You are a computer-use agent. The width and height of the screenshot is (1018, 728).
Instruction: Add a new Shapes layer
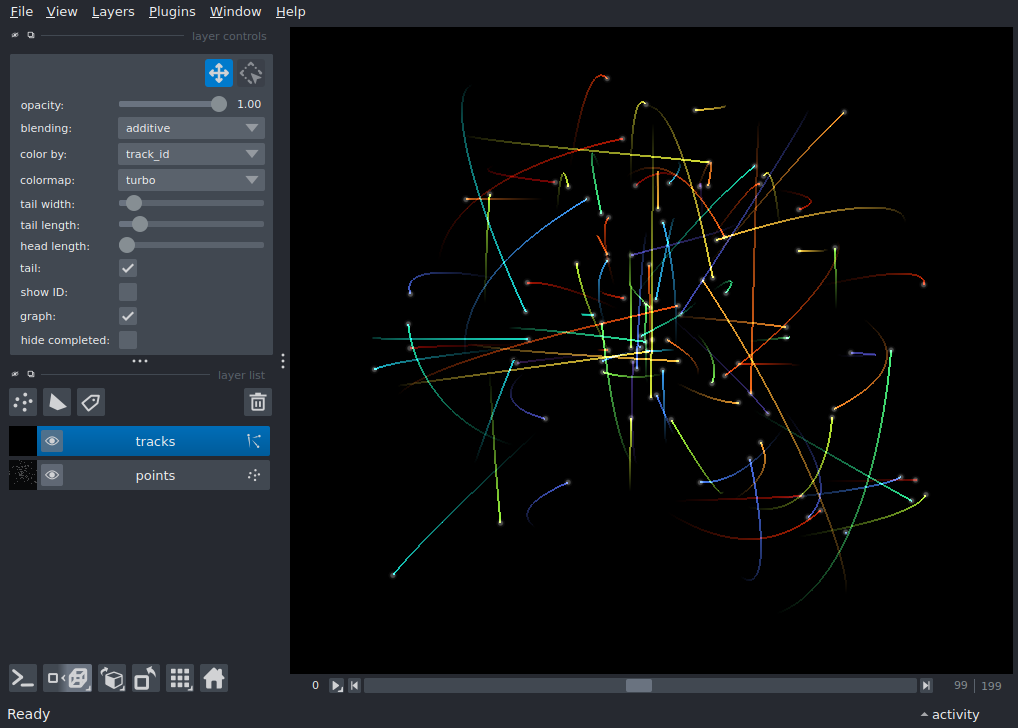coord(57,402)
